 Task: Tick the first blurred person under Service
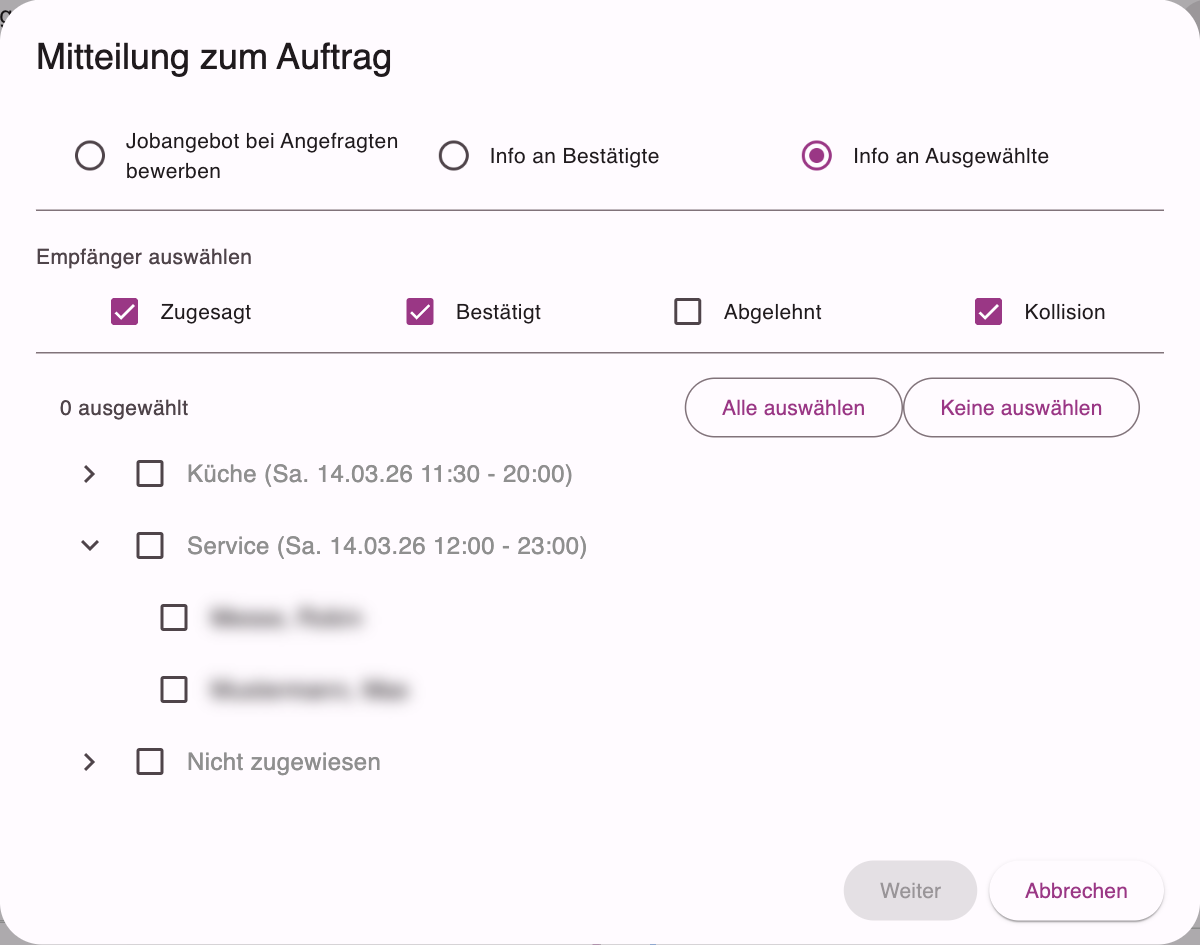pyautogui.click(x=174, y=618)
